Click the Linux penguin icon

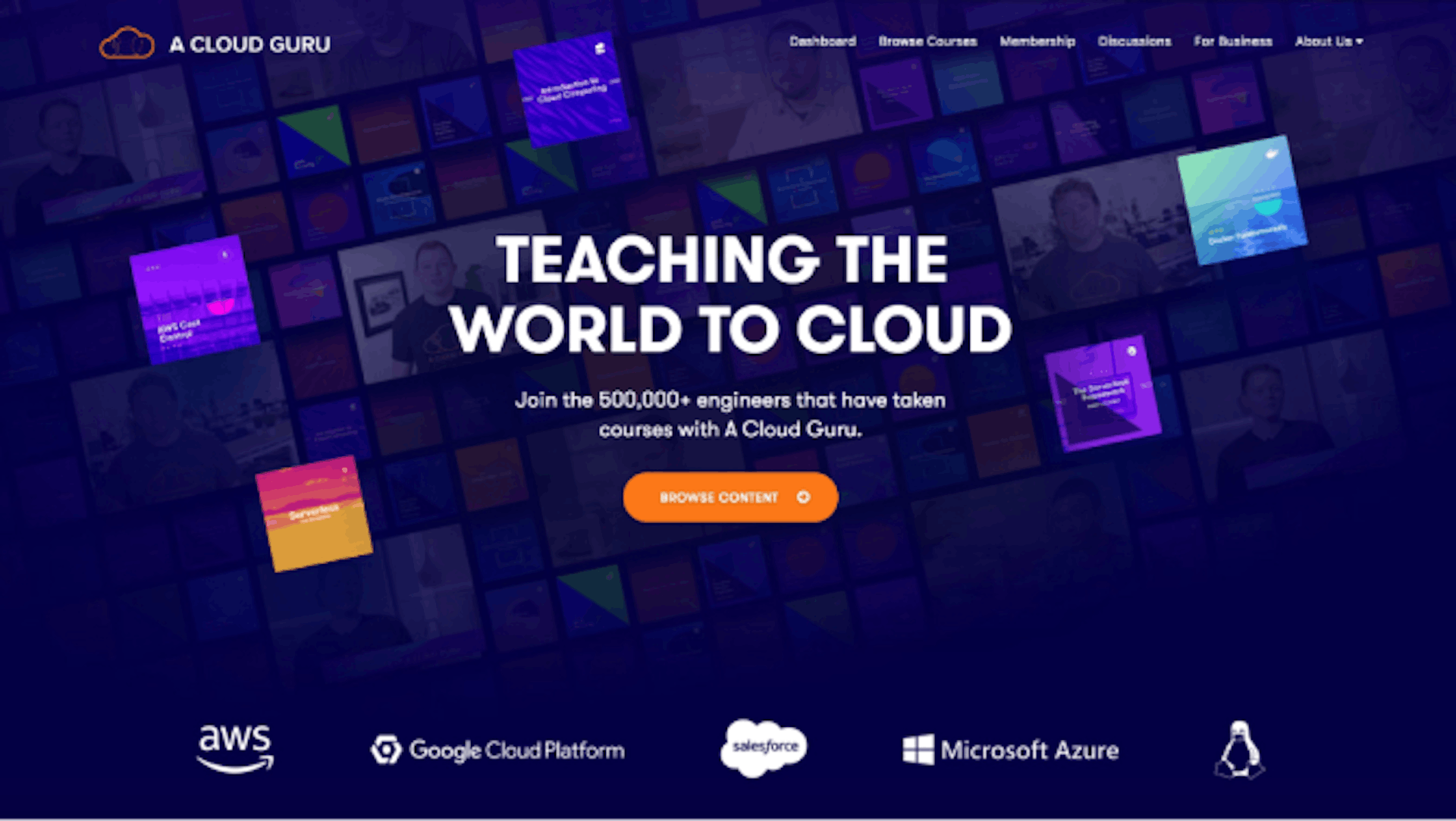1239,749
